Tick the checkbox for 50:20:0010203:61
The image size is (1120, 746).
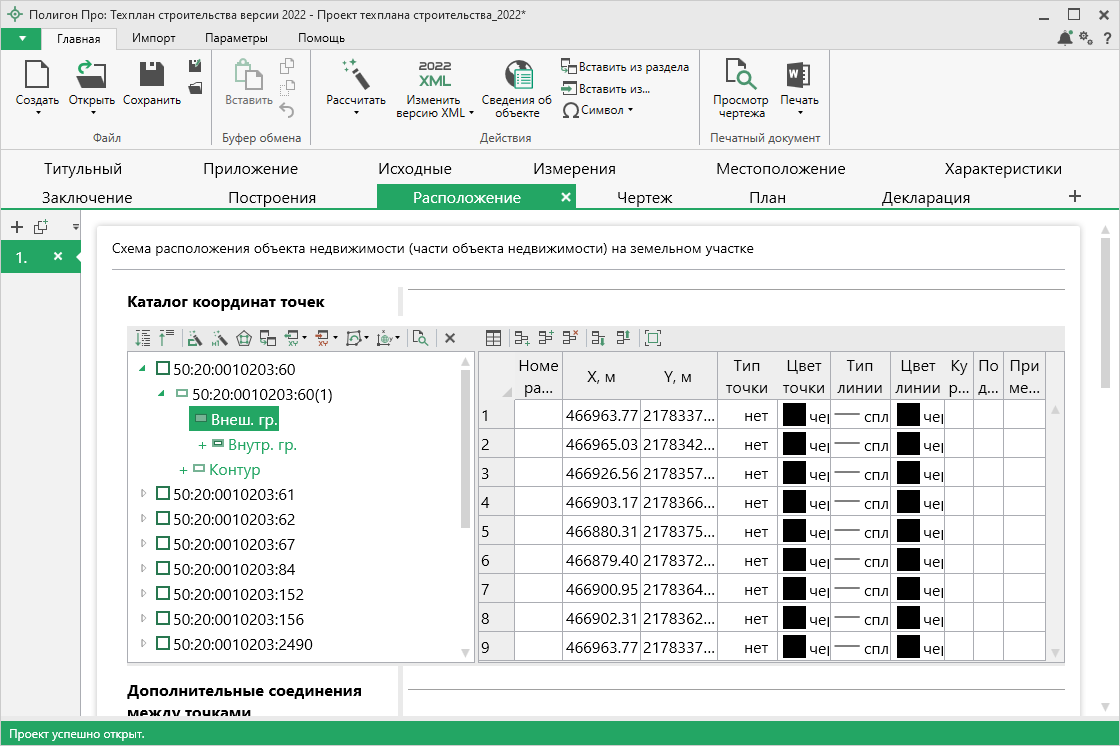(x=163, y=494)
